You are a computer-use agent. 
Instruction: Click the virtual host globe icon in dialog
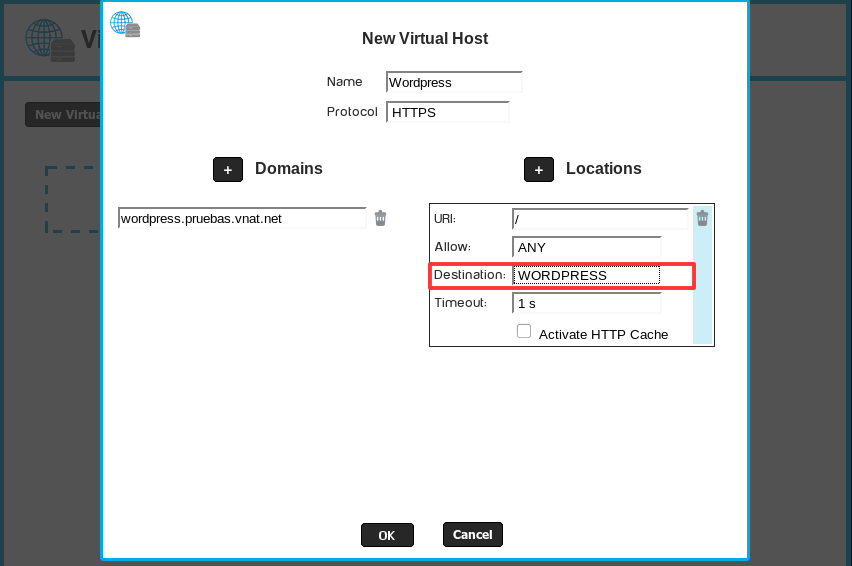[125, 25]
